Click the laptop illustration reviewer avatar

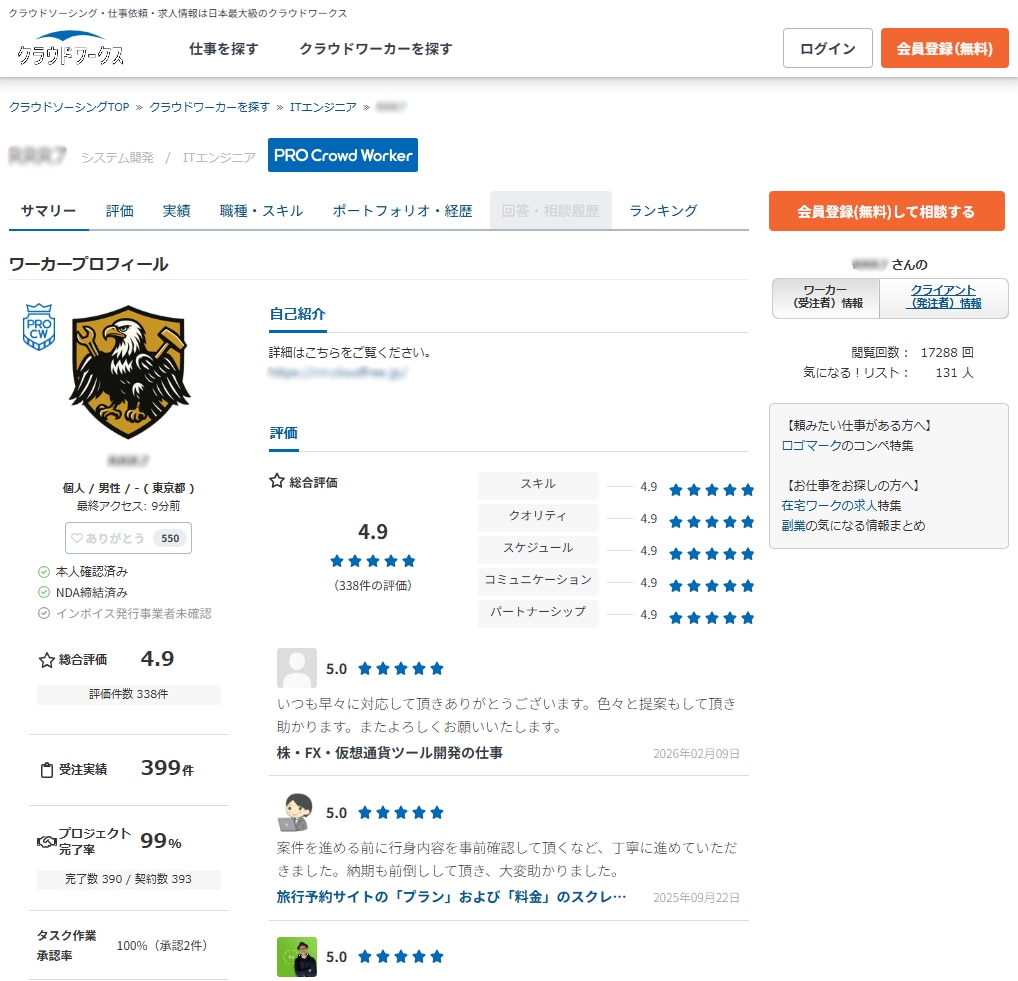(297, 812)
